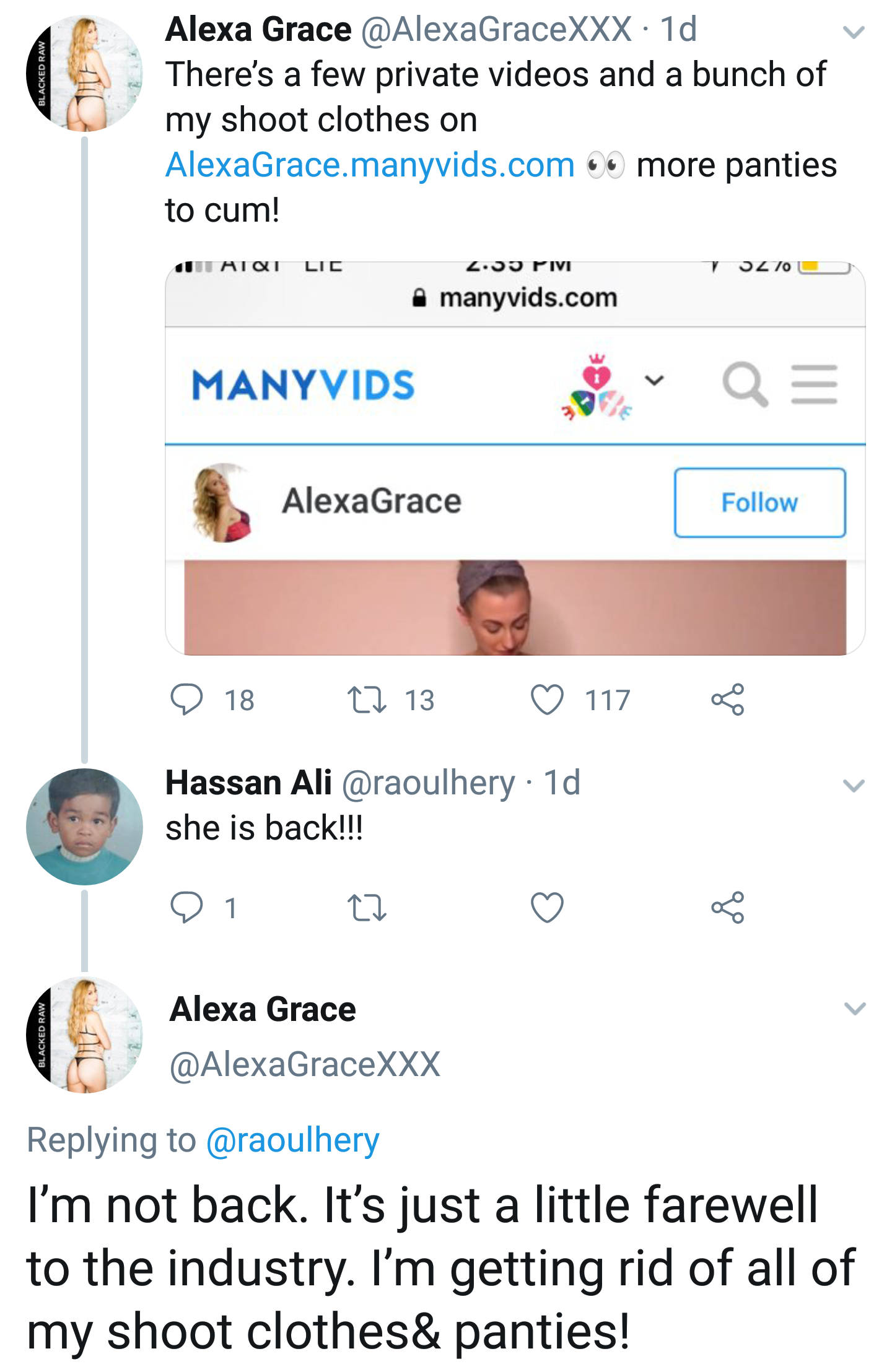Screen dimensions: 892x1372
Task: Tap the ManyVids search magnifier icon
Action: (x=745, y=384)
